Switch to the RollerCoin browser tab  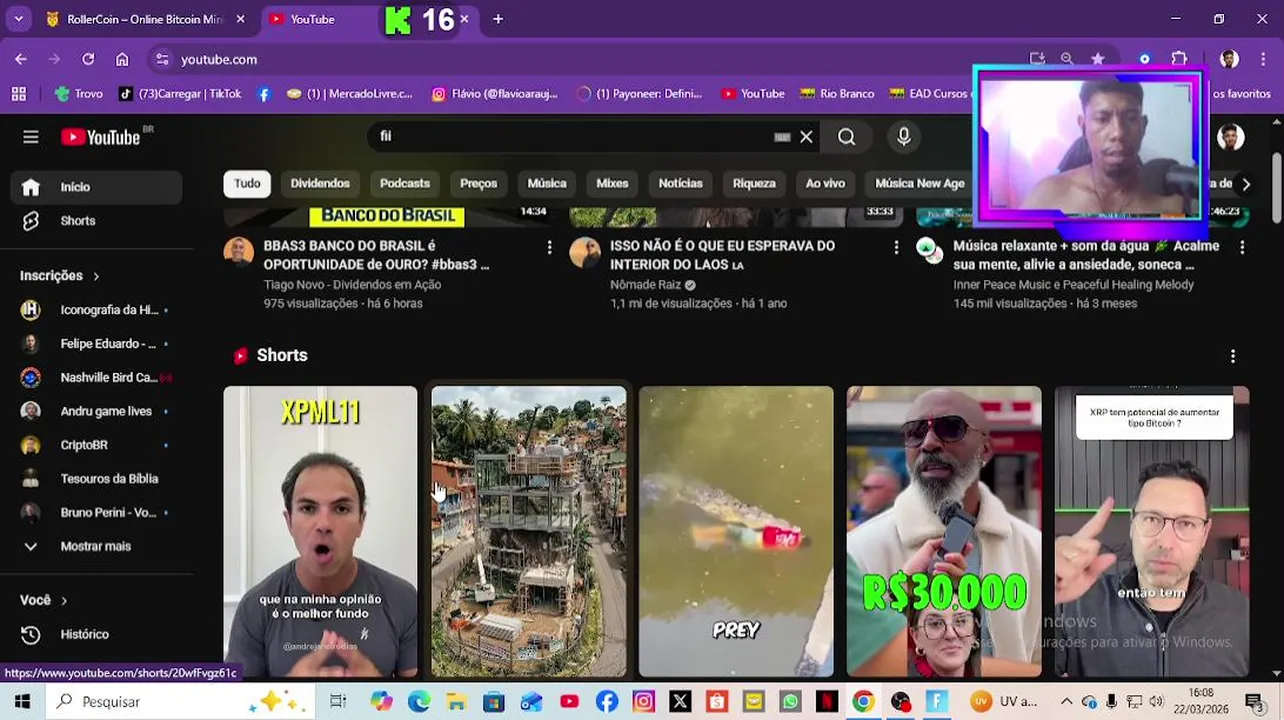[x=146, y=19]
